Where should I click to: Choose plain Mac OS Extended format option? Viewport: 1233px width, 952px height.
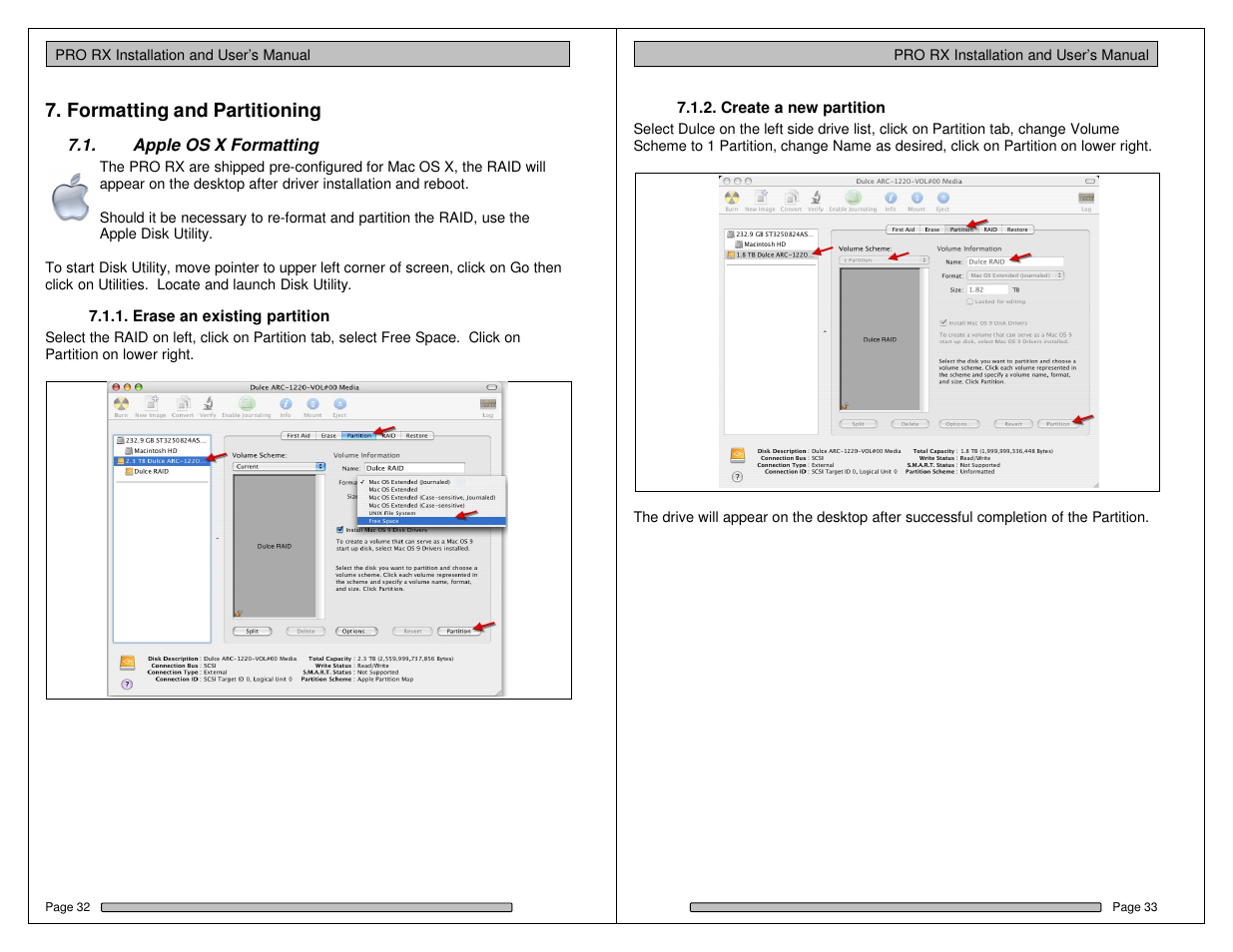431,489
